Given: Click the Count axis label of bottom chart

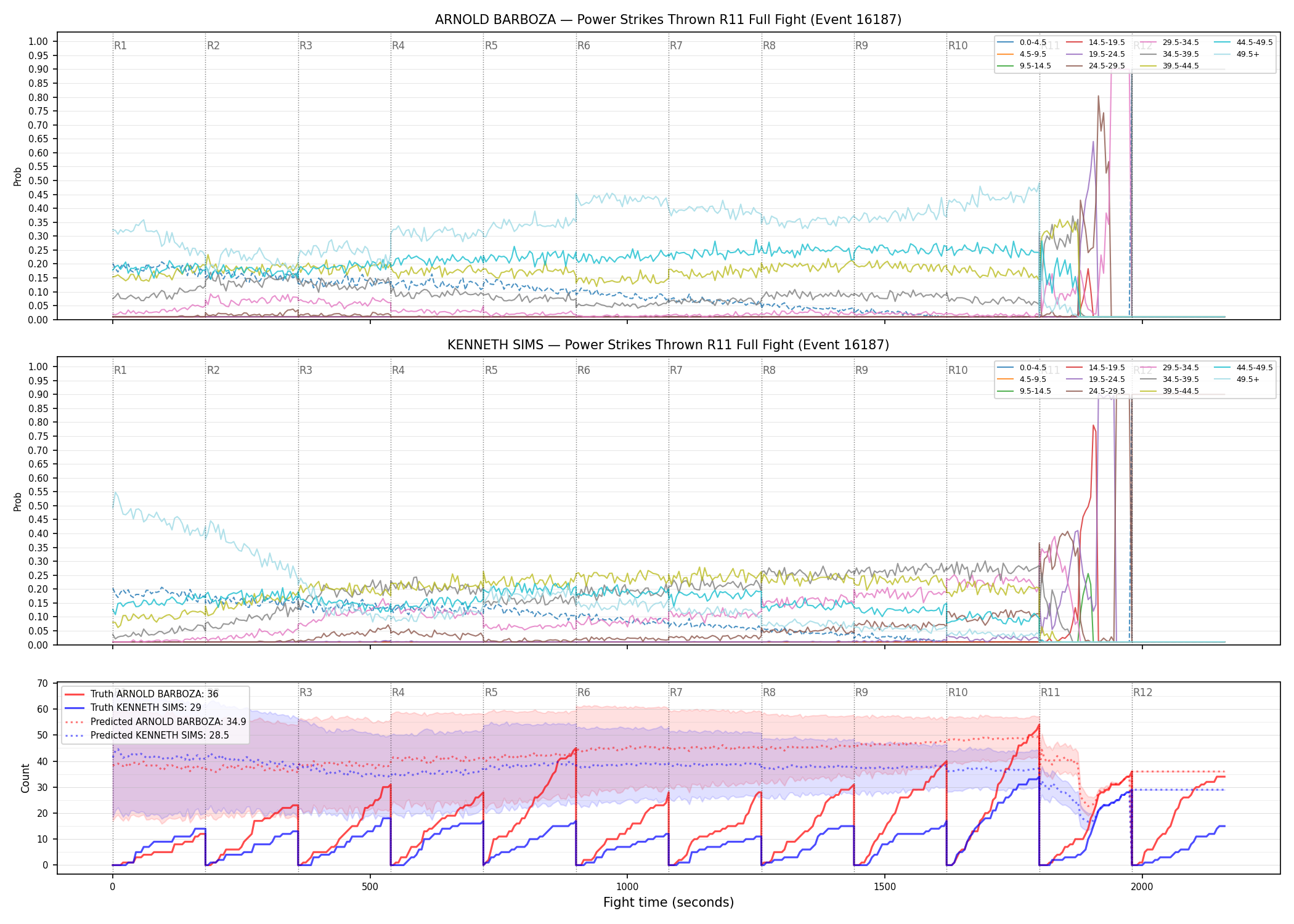Looking at the screenshot, I should (25, 779).
